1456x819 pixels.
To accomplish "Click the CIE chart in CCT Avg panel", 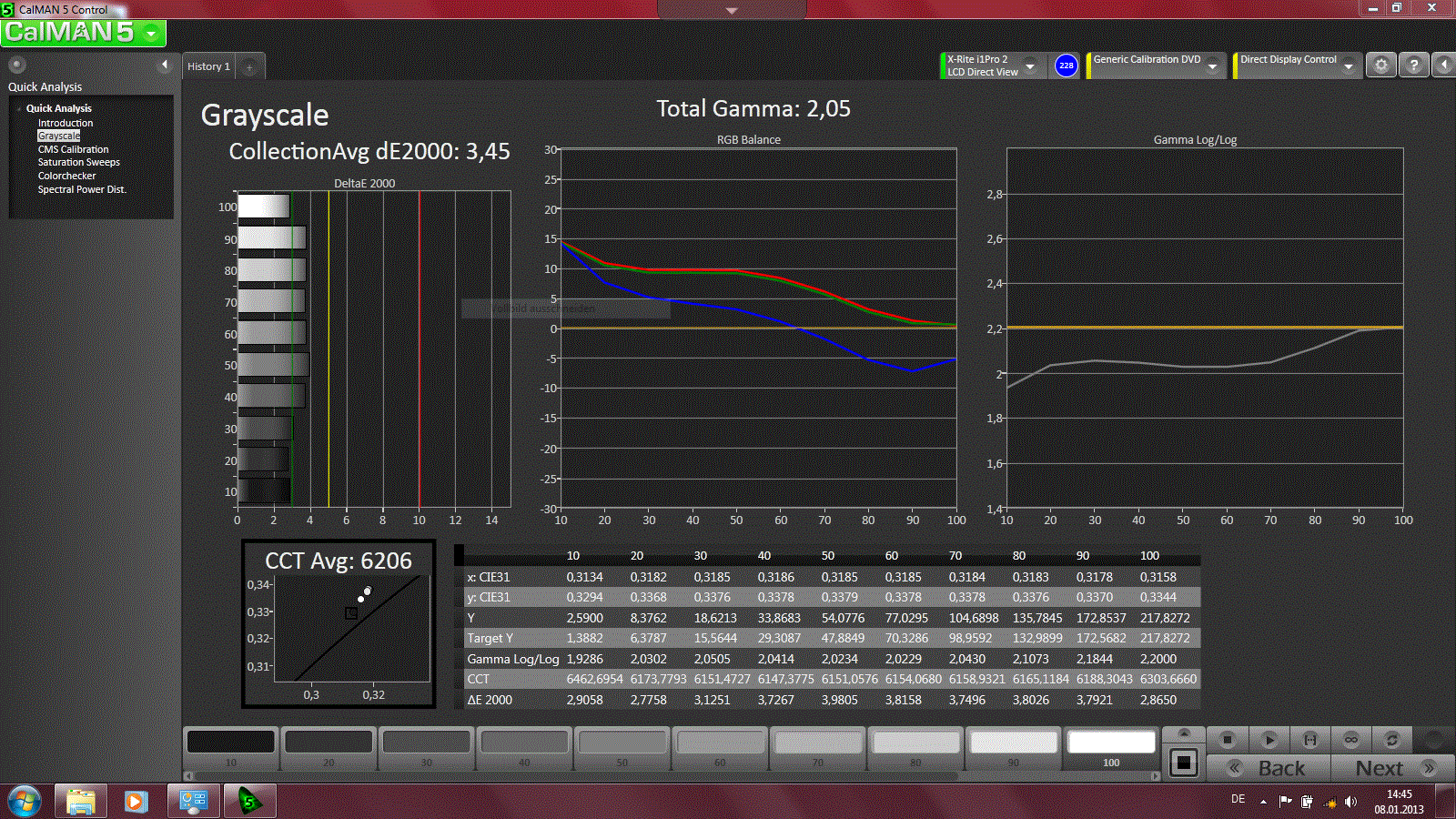I will click(x=351, y=628).
